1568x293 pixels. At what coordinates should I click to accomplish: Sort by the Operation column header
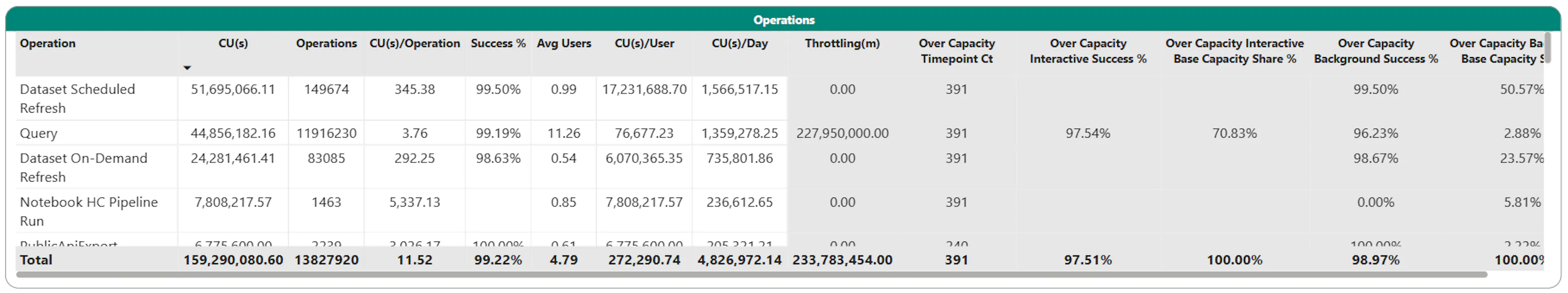tap(47, 43)
